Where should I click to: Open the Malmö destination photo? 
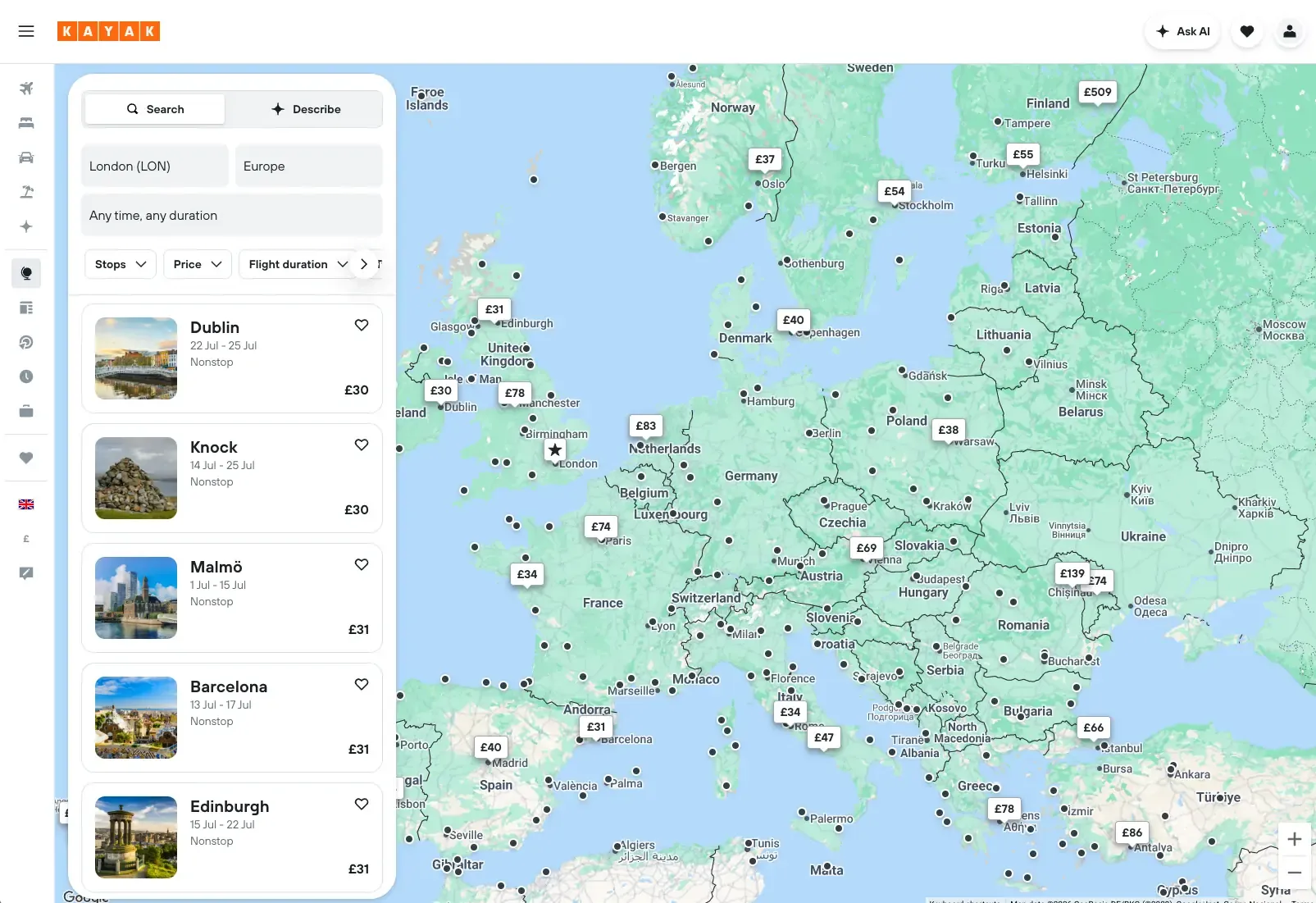136,598
